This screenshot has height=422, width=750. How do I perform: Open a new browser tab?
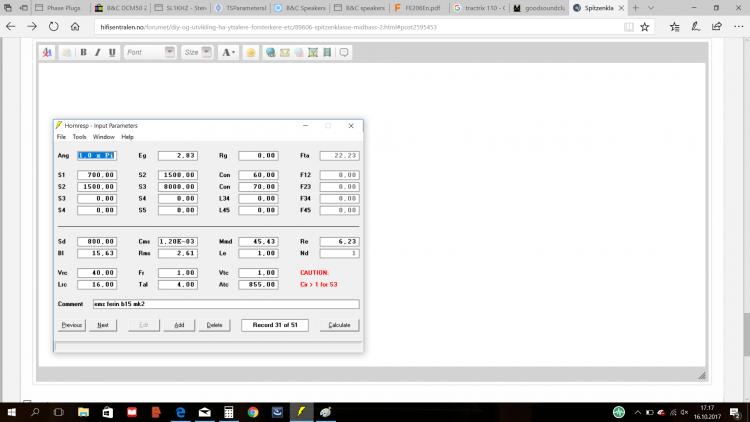636,8
